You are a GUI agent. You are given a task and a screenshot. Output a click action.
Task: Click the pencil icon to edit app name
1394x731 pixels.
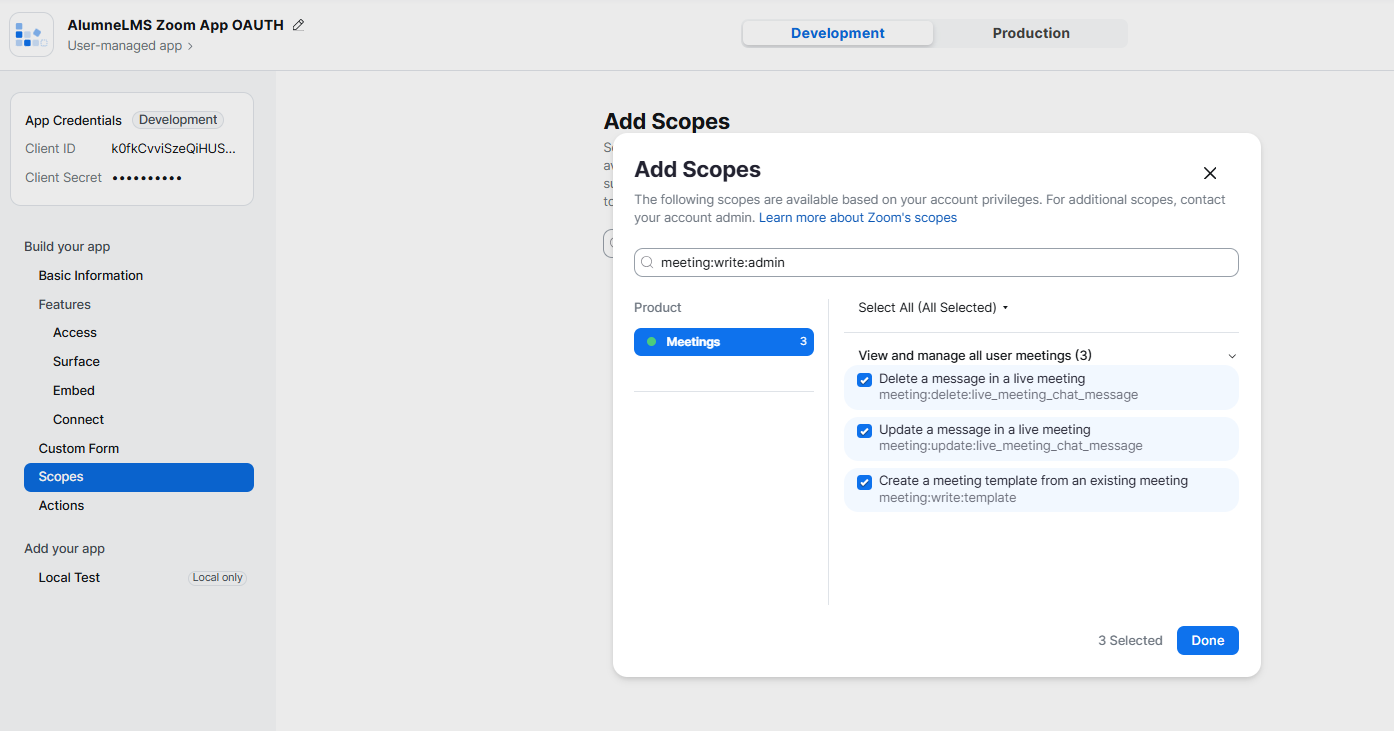pyautogui.click(x=298, y=25)
